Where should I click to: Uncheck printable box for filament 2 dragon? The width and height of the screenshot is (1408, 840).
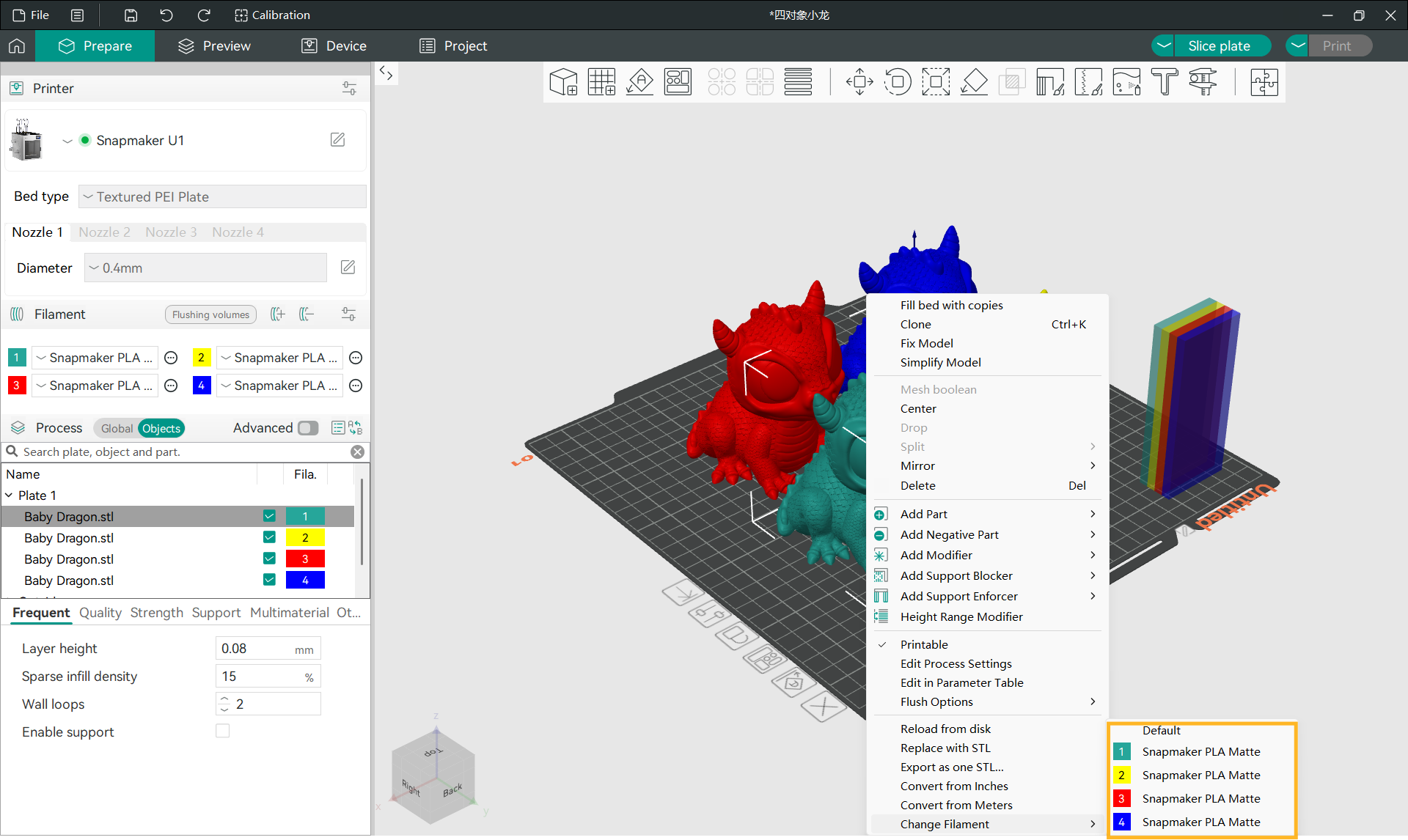click(269, 537)
